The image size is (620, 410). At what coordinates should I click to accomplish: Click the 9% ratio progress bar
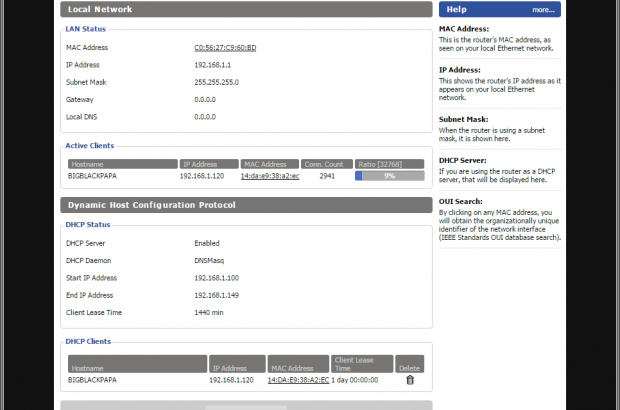[389, 175]
